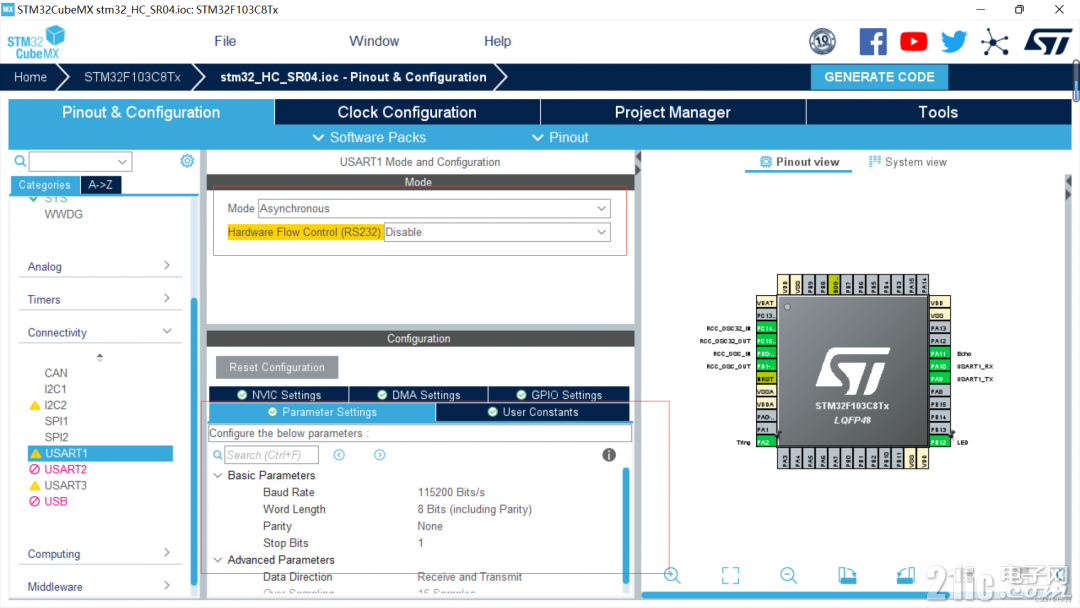Select pin PC13 on the chip

point(765,315)
